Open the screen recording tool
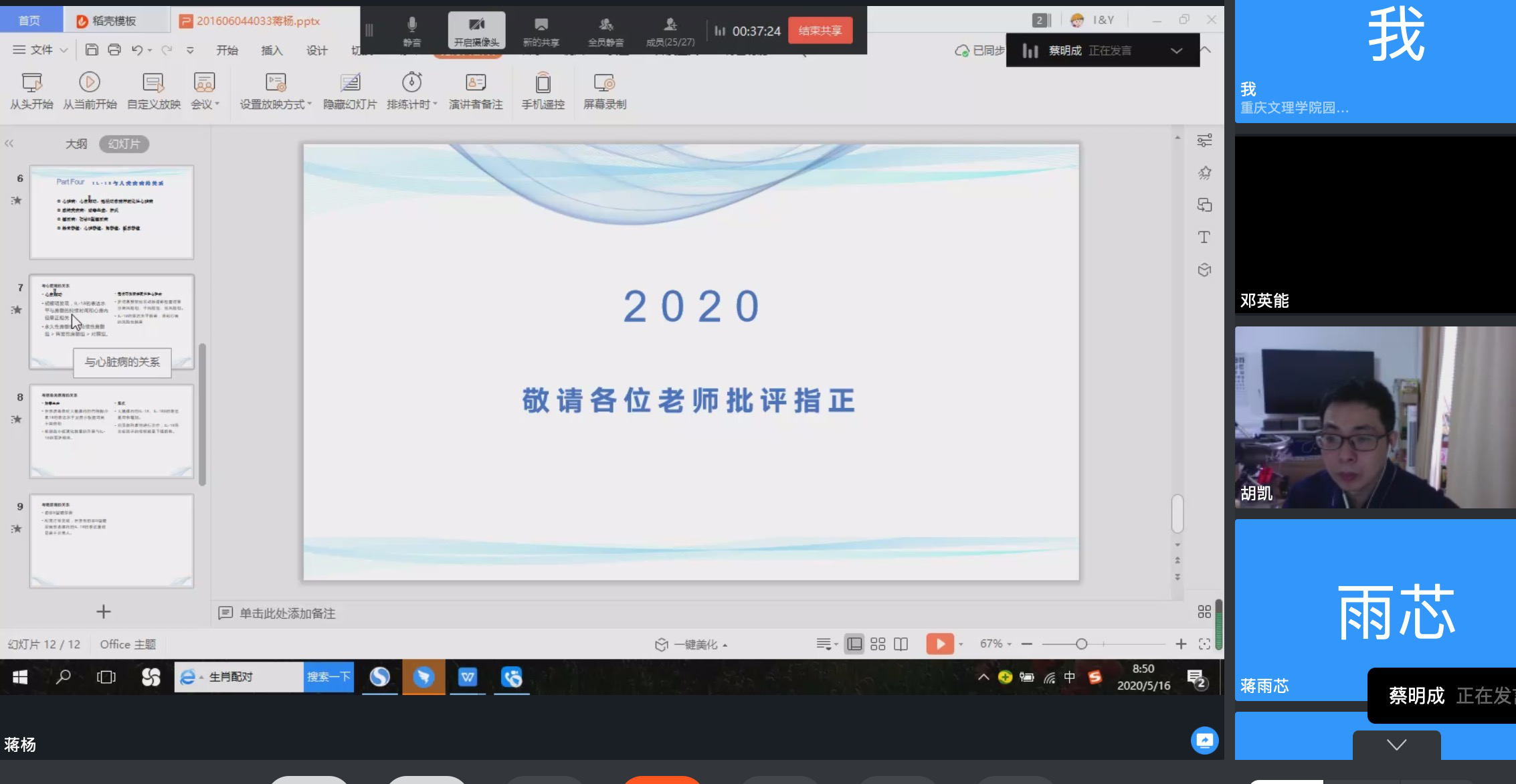This screenshot has width=1516, height=784. coord(604,83)
